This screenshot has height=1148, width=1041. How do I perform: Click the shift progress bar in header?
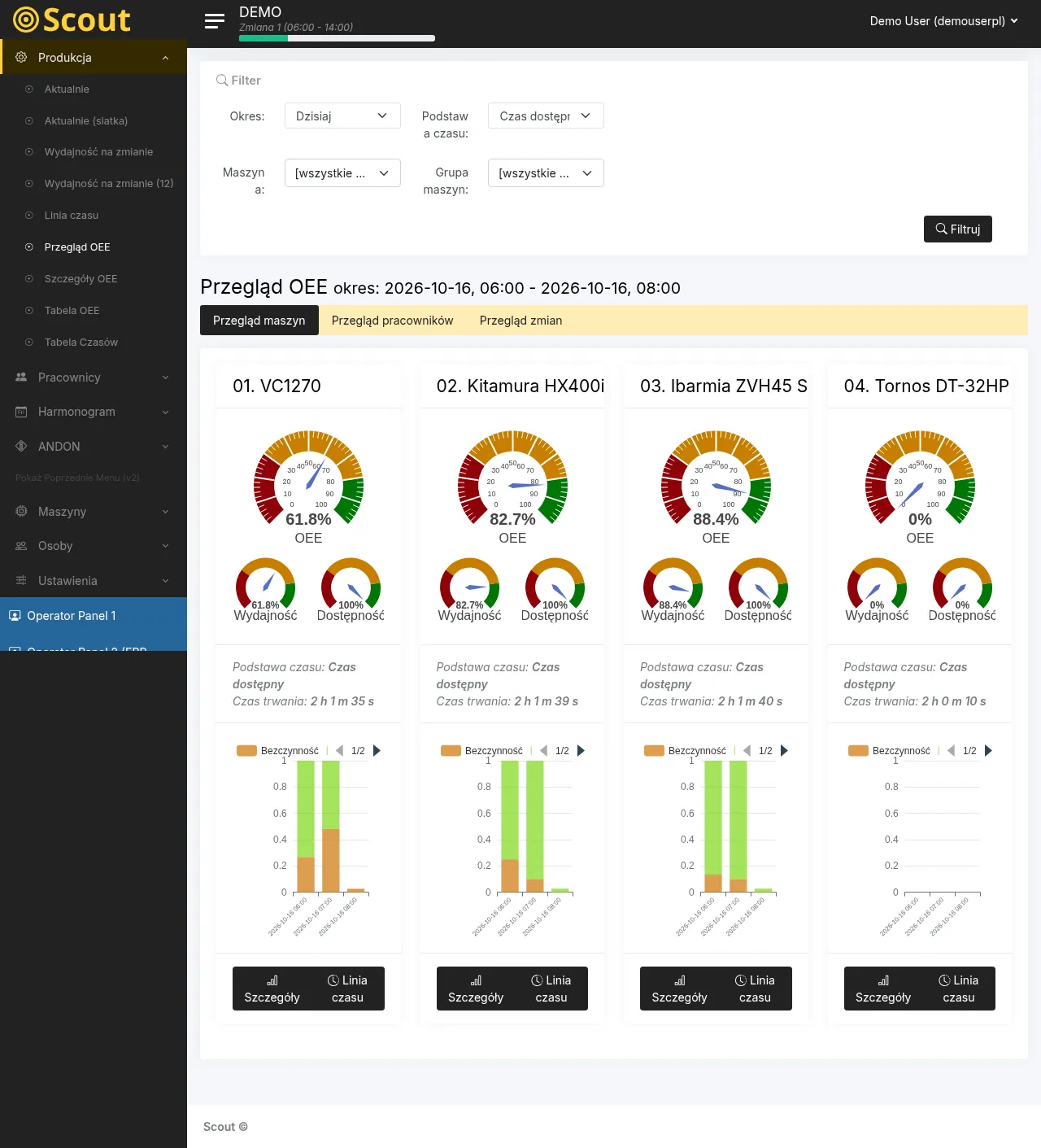(x=337, y=38)
